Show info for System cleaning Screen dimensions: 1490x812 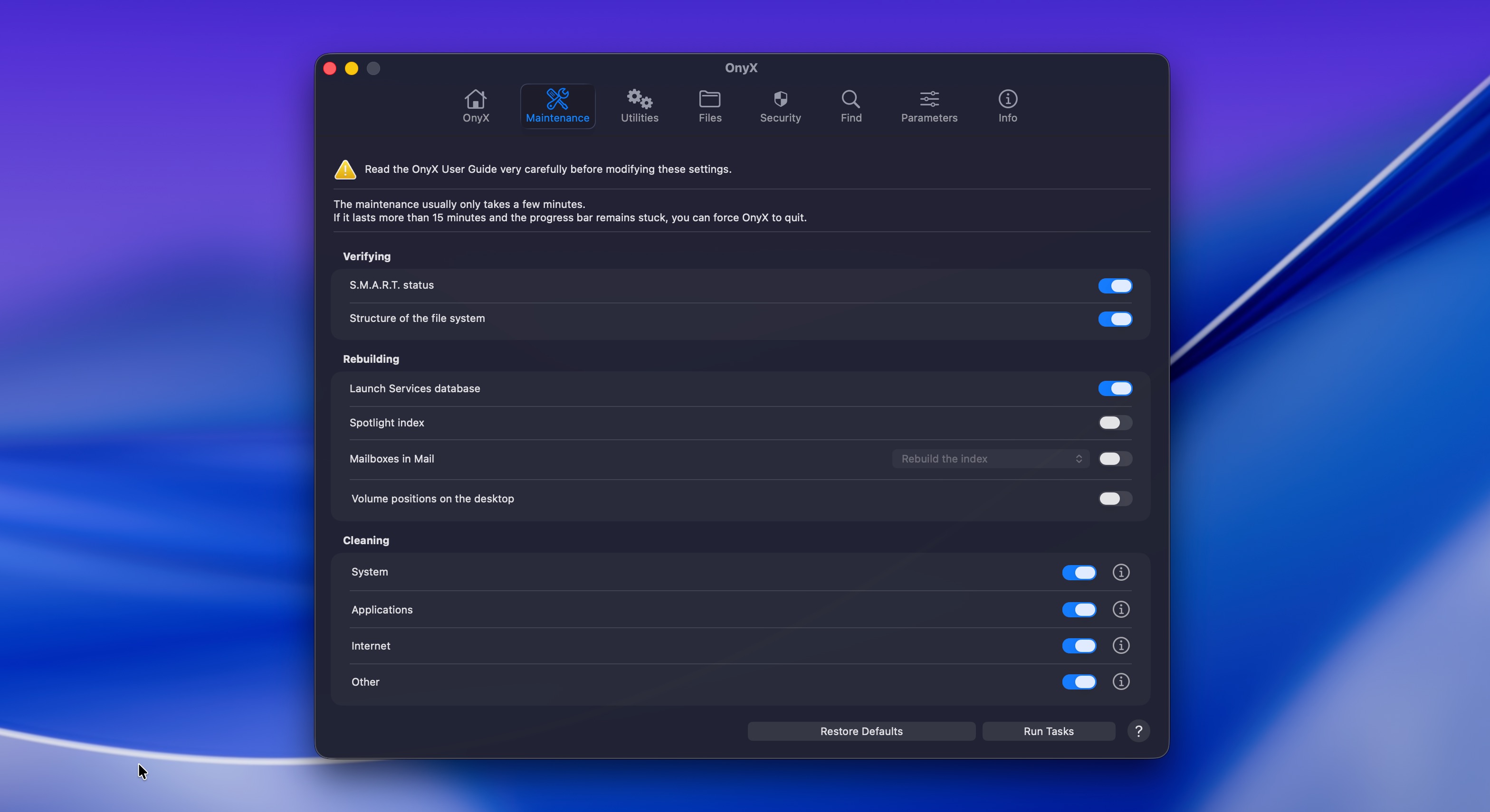1120,572
